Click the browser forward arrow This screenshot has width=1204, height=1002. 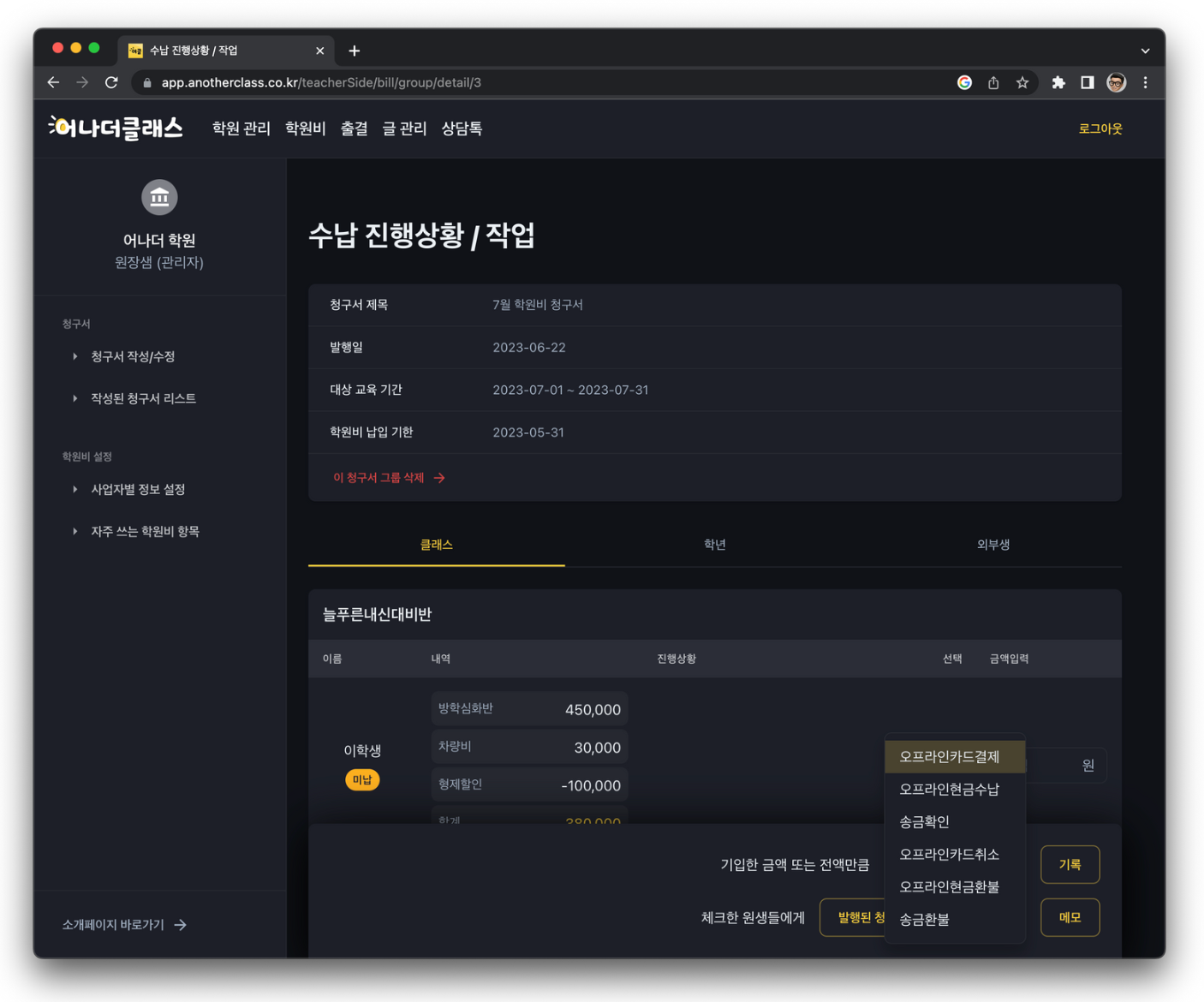point(82,82)
